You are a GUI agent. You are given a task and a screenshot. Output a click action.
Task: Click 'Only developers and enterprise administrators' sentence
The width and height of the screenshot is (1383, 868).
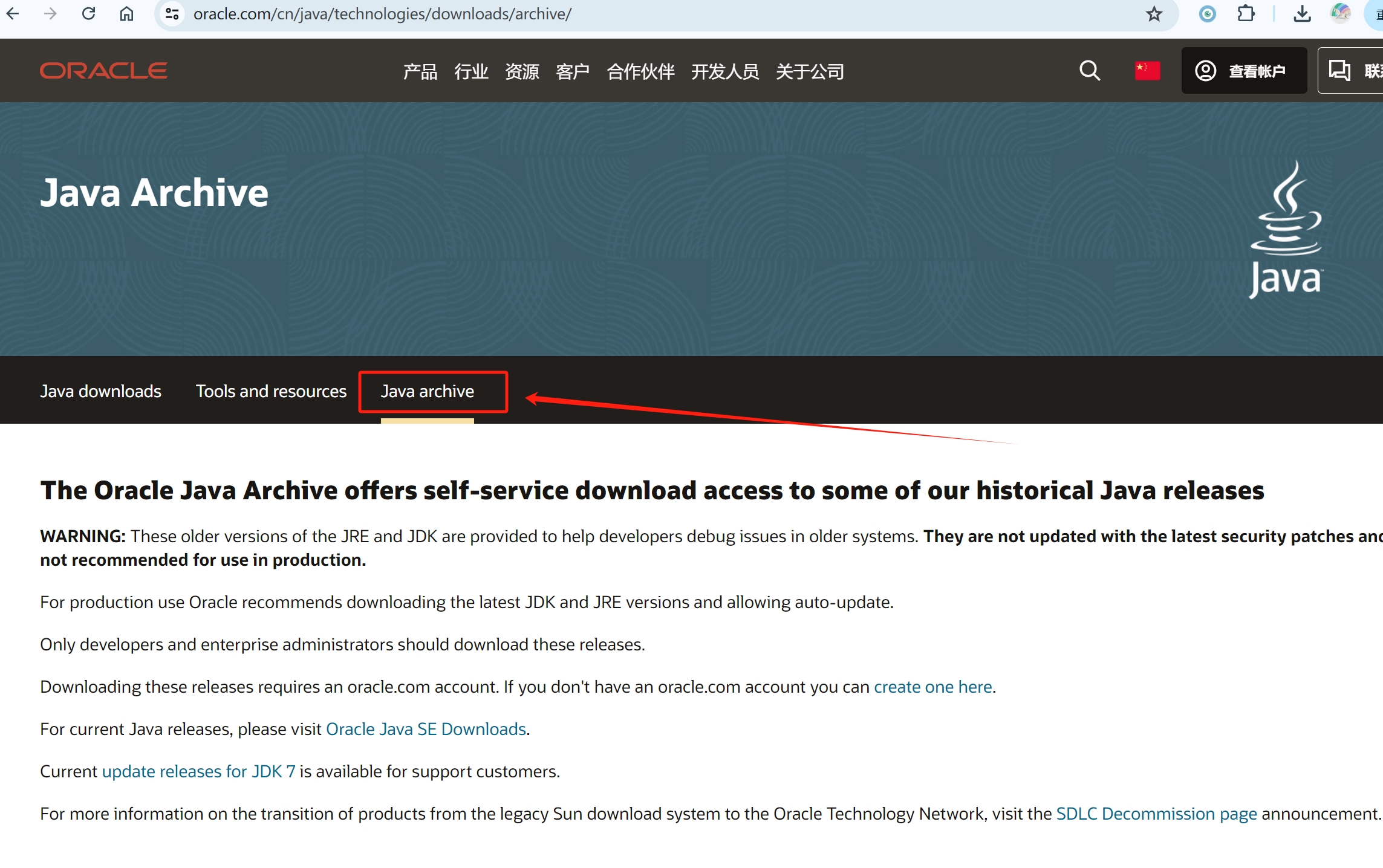coord(342,644)
